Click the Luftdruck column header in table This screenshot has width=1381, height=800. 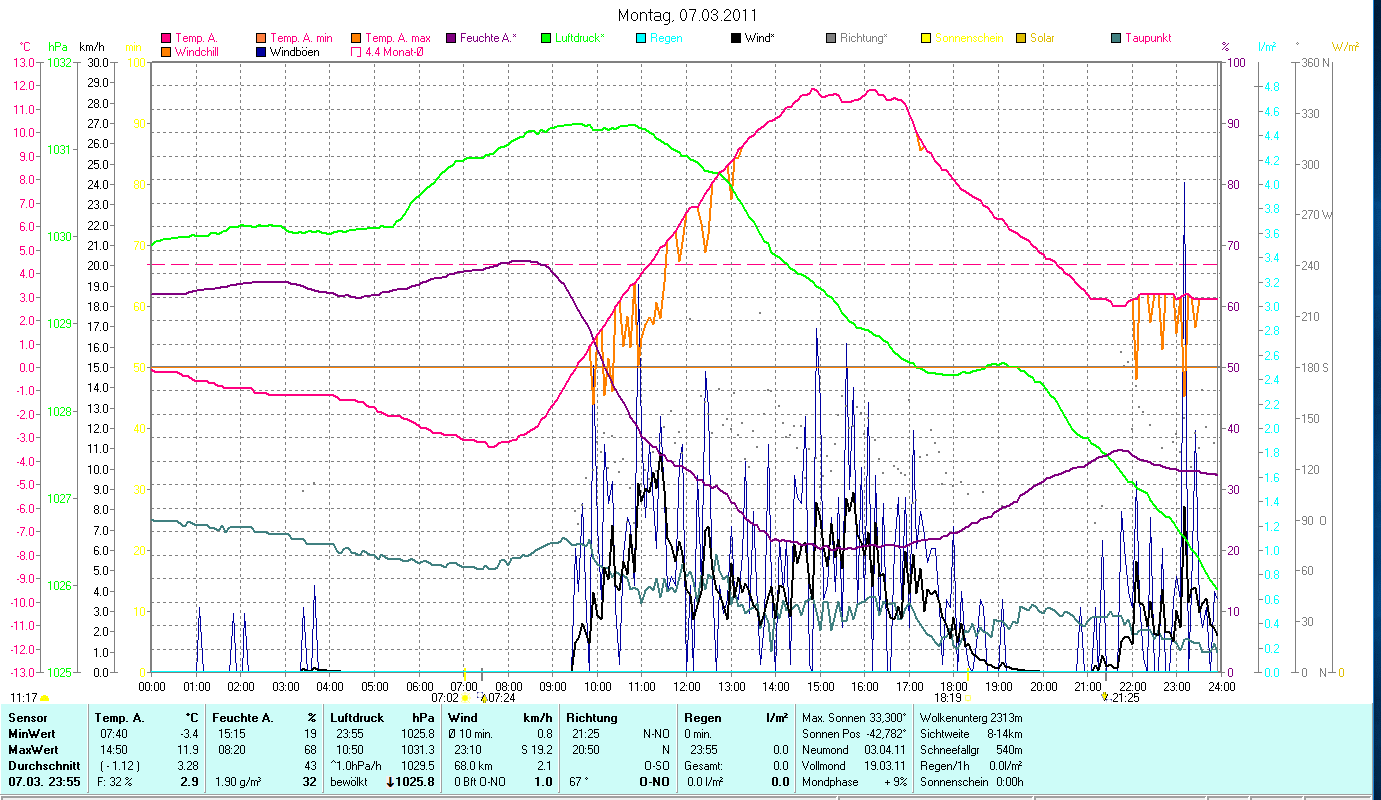coord(356,717)
